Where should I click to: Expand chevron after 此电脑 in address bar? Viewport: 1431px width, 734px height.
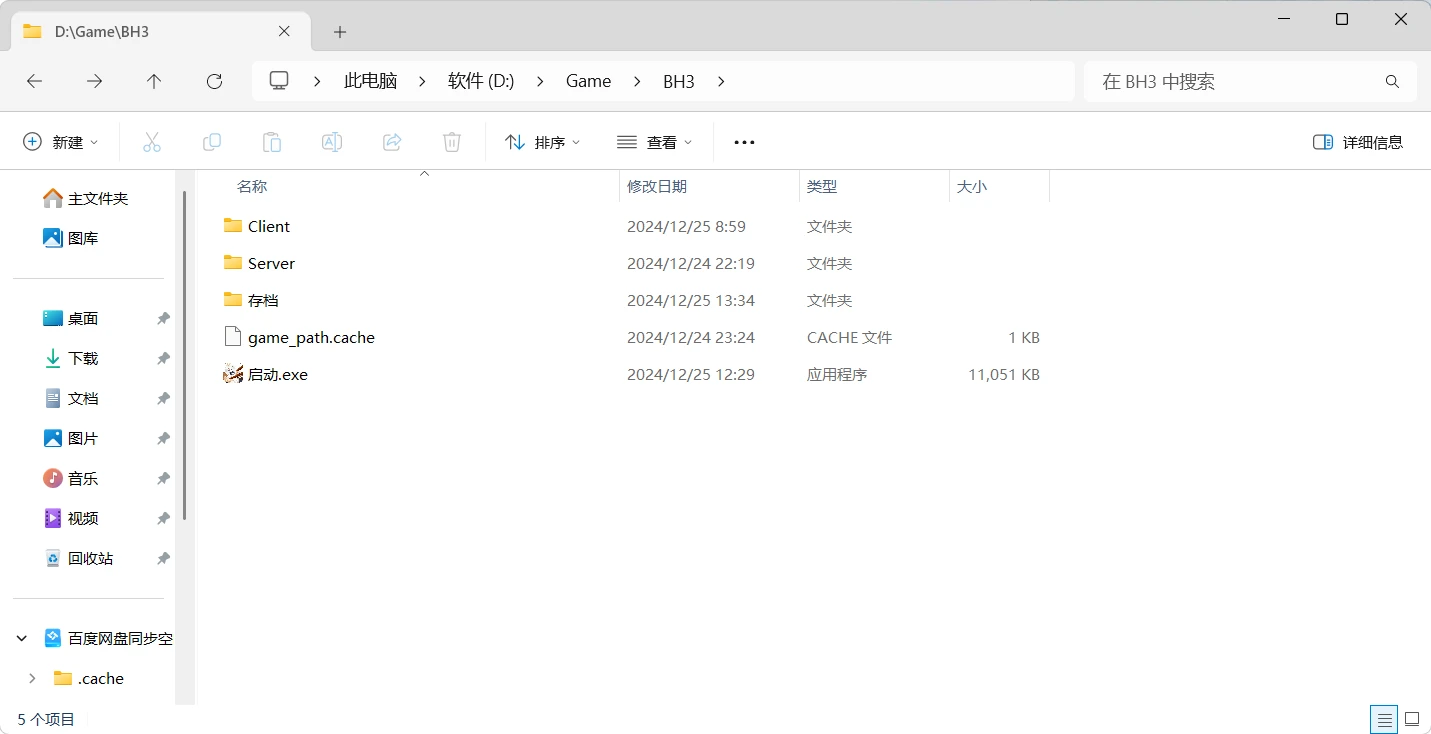click(422, 82)
